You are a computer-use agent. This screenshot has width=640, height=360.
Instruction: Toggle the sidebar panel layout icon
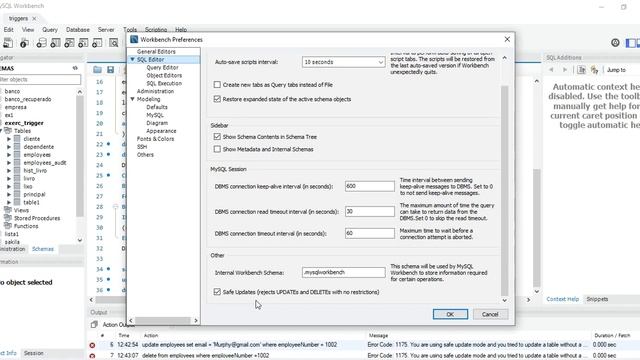pyautogui.click(x=631, y=42)
